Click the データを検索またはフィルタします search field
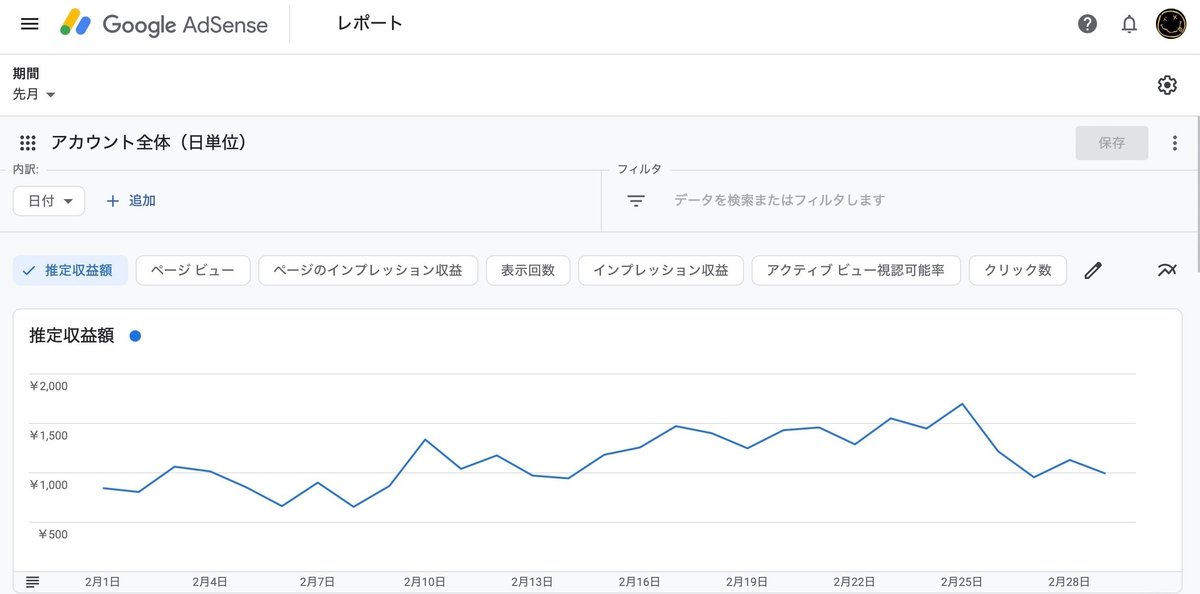The image size is (1200, 594). 779,201
